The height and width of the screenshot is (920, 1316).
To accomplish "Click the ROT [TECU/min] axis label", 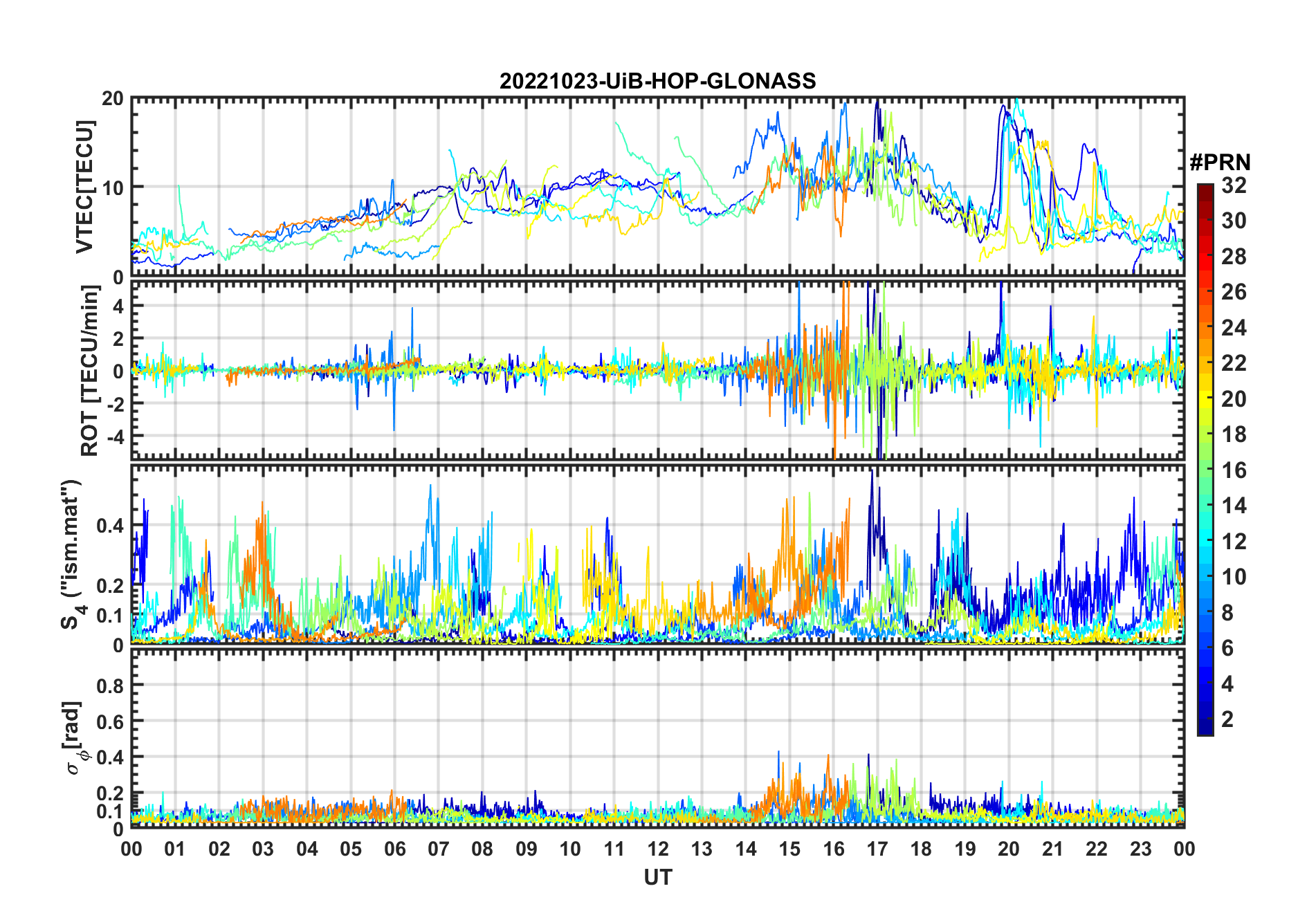I will click(90, 371).
